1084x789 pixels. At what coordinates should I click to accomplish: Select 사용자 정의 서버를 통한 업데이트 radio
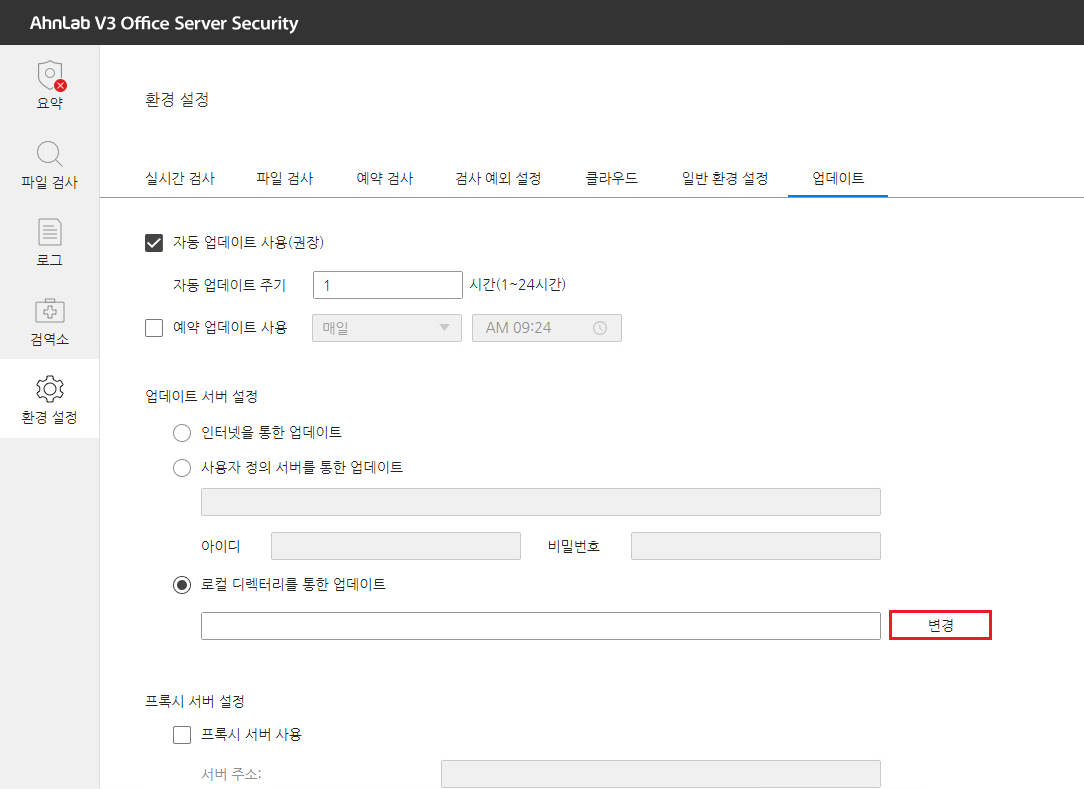(182, 468)
